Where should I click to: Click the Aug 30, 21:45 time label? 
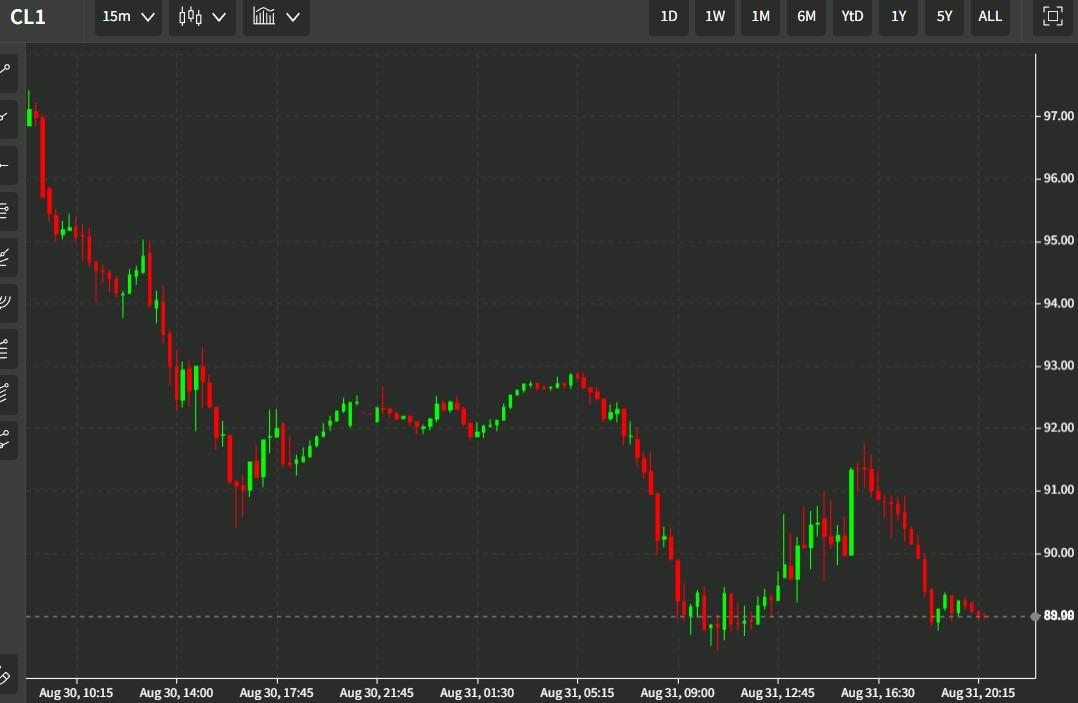[377, 693]
